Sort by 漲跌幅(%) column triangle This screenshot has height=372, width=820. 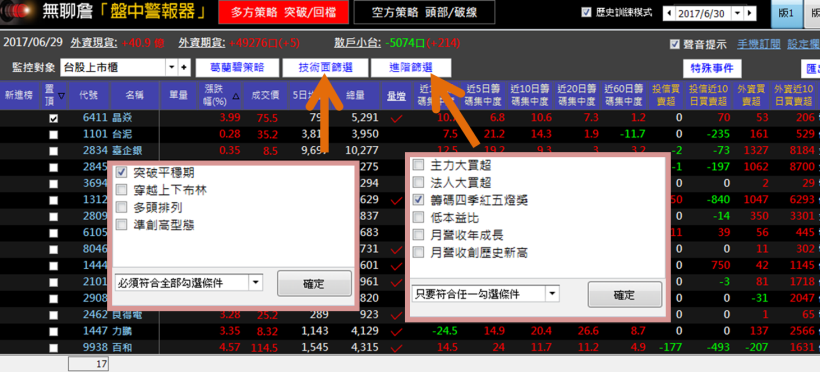tap(235, 96)
